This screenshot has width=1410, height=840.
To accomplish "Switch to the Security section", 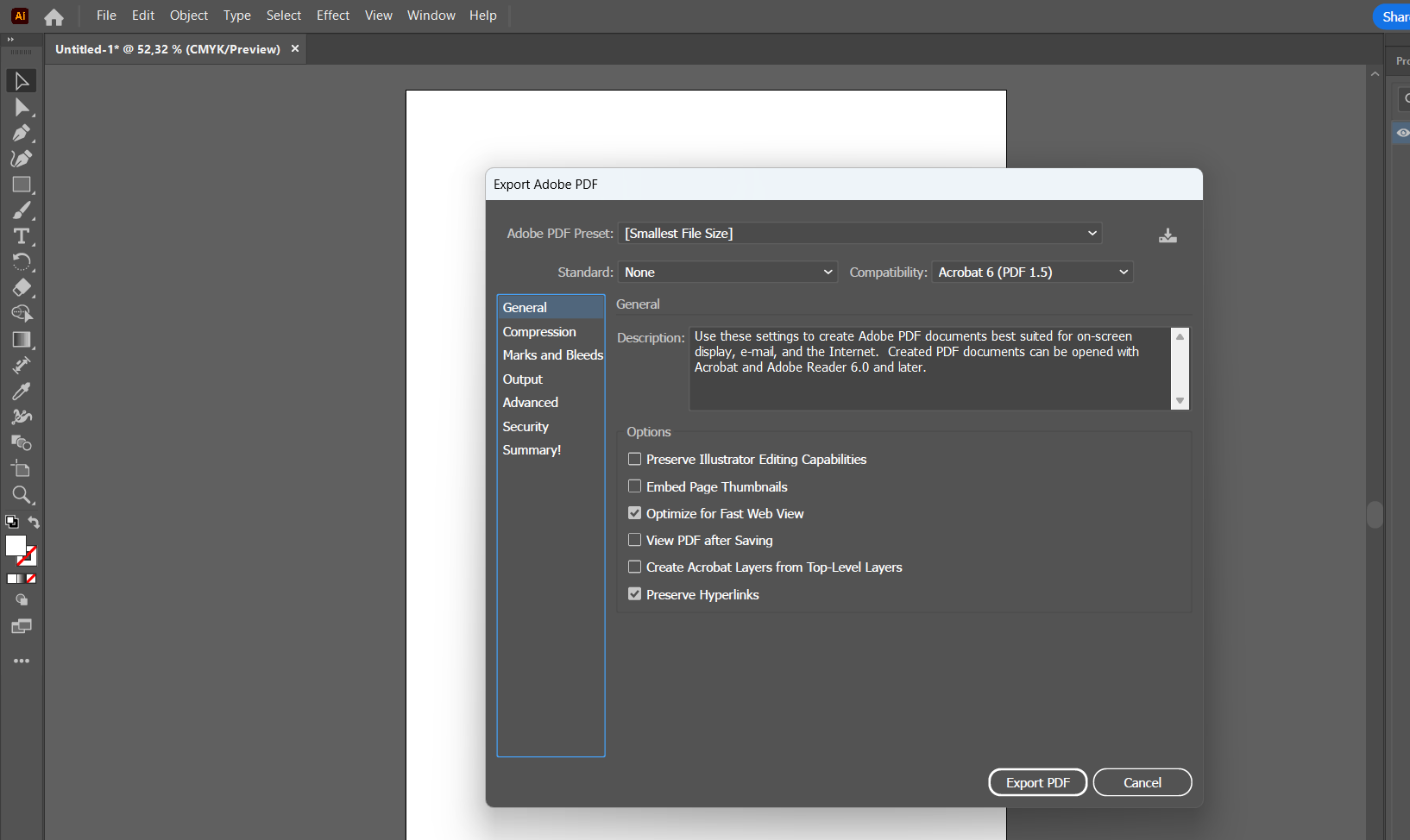I will (526, 427).
